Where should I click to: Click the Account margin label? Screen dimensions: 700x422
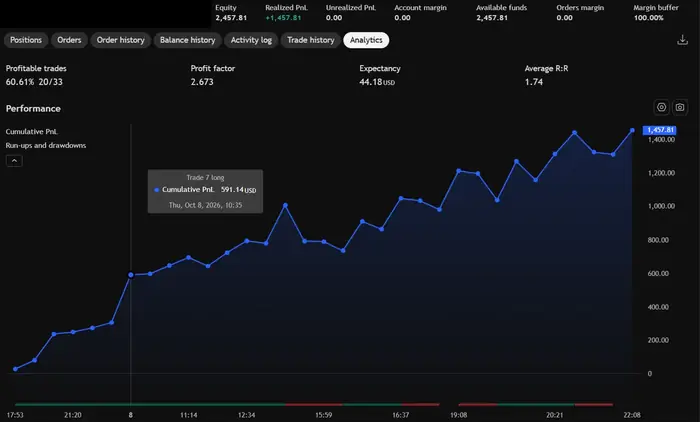click(x=420, y=8)
